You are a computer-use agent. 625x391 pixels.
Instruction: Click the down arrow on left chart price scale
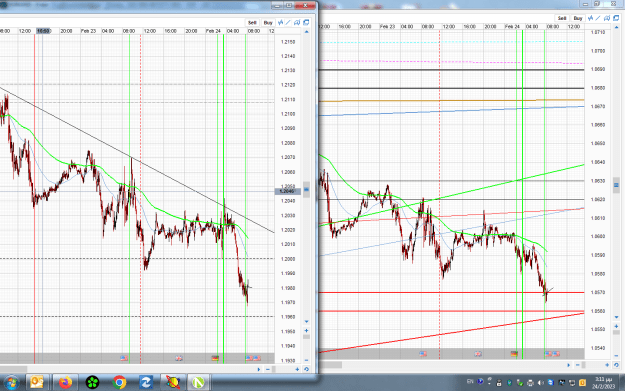307,322
